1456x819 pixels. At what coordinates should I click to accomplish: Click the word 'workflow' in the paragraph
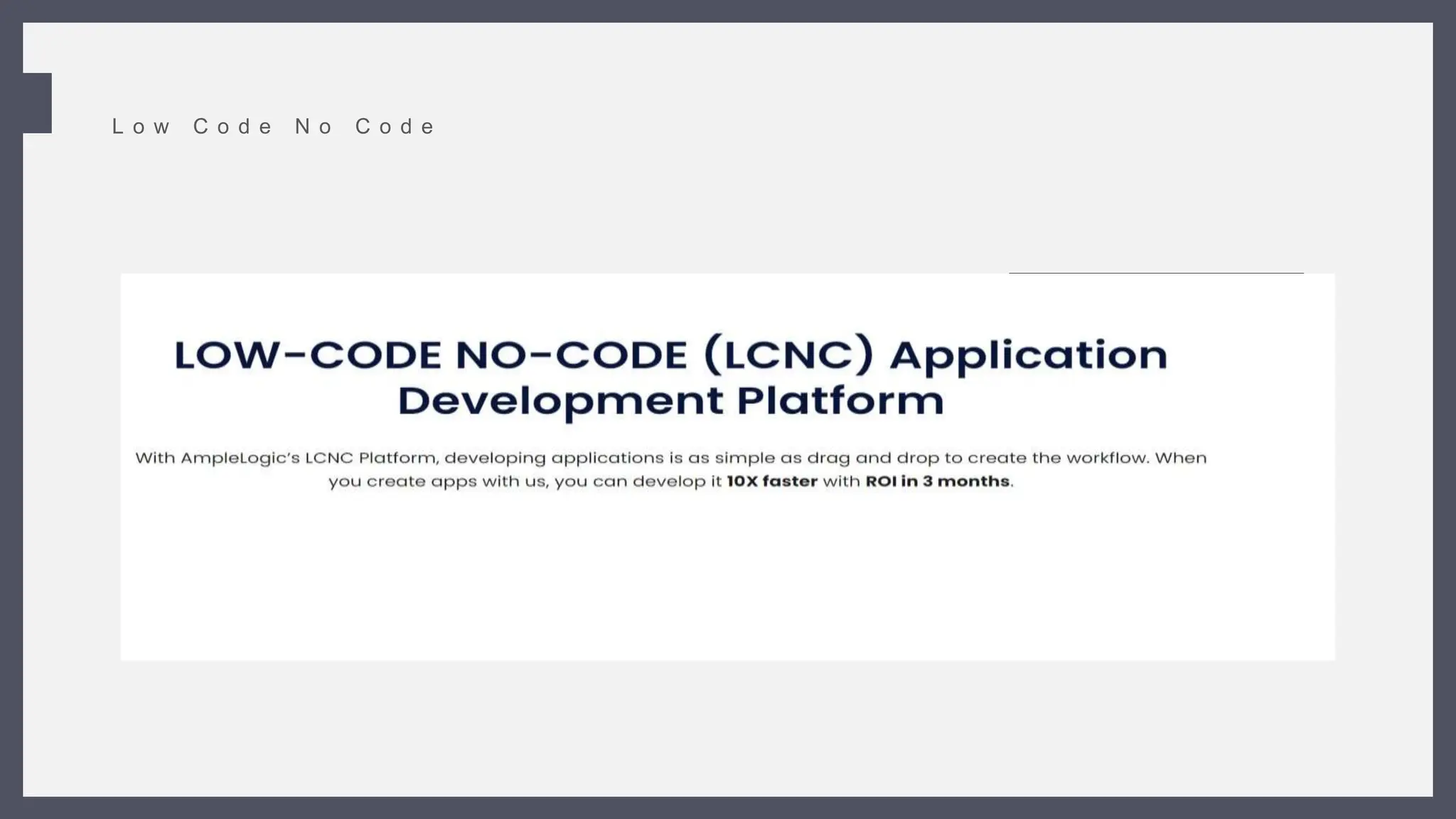[1107, 458]
